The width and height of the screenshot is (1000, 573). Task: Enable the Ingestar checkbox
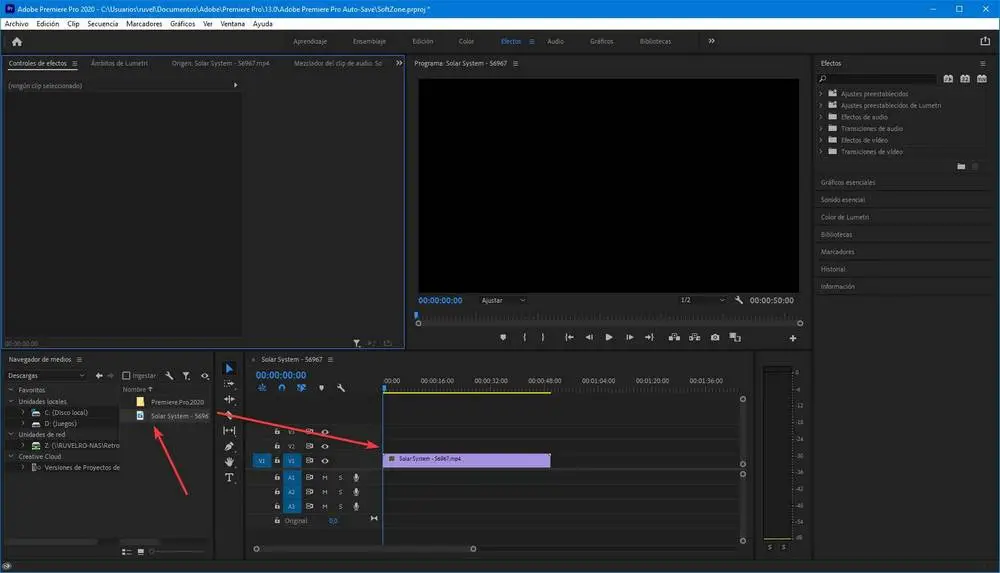127,376
